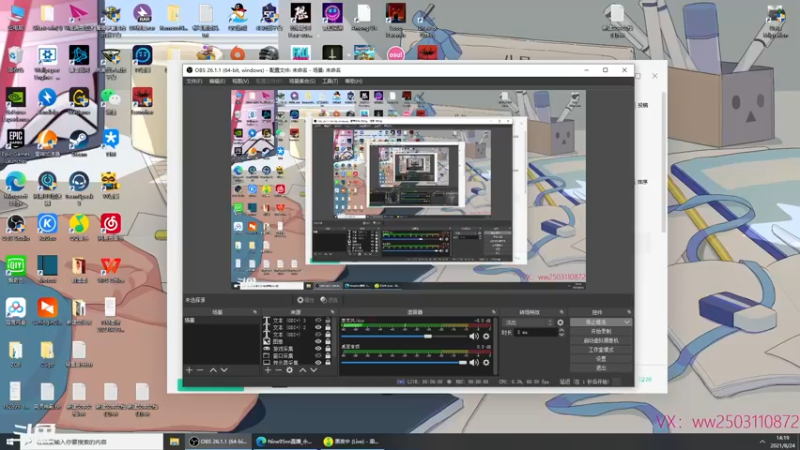The height and width of the screenshot is (450, 800).
Task: Toggle visibility of 显示器采集 source
Action: tap(318, 362)
